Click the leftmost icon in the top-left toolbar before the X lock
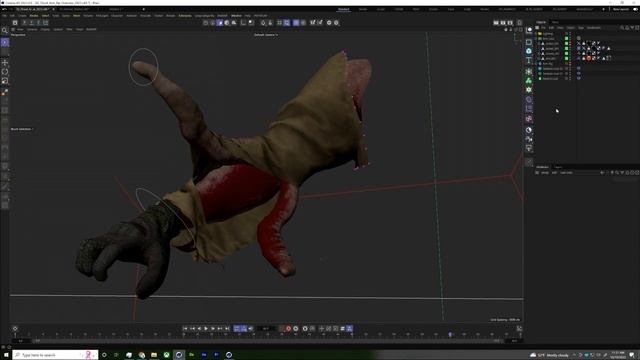Image resolution: width=640 pixels, height=360 pixels. (x=15, y=22)
